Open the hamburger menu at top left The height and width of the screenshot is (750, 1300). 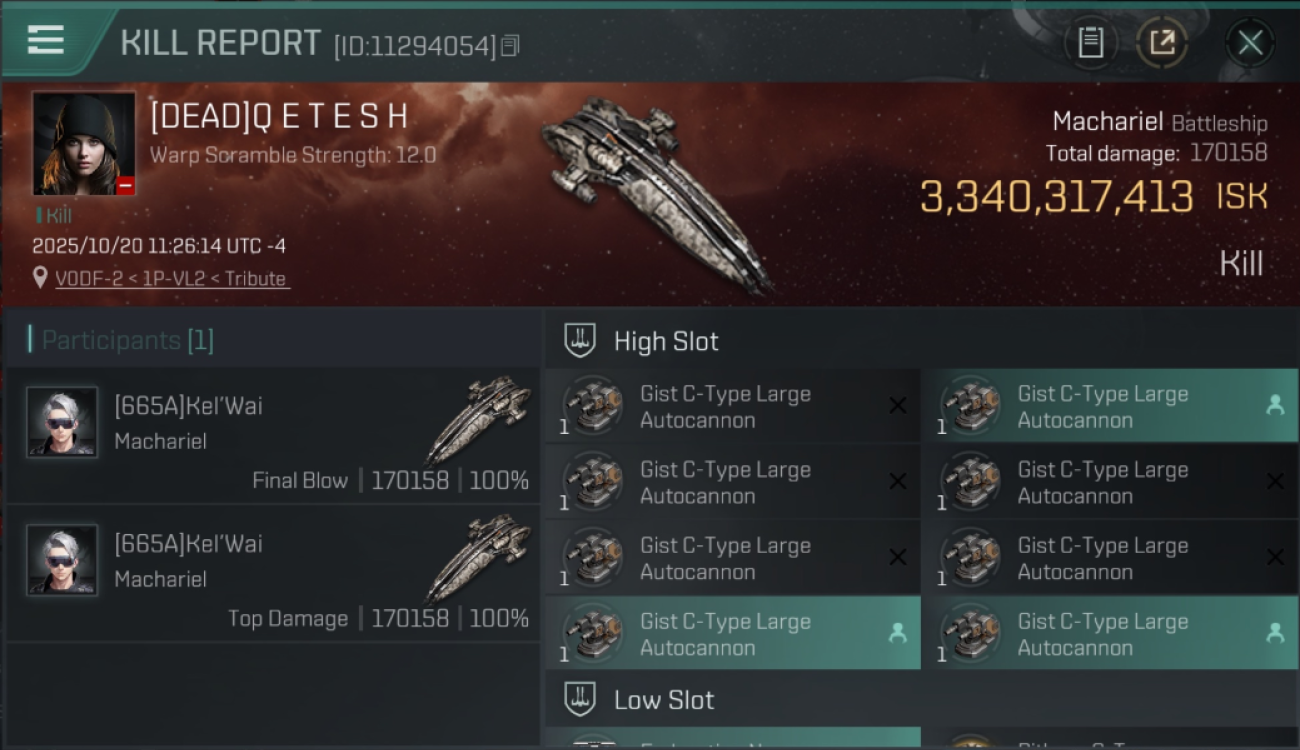46,40
